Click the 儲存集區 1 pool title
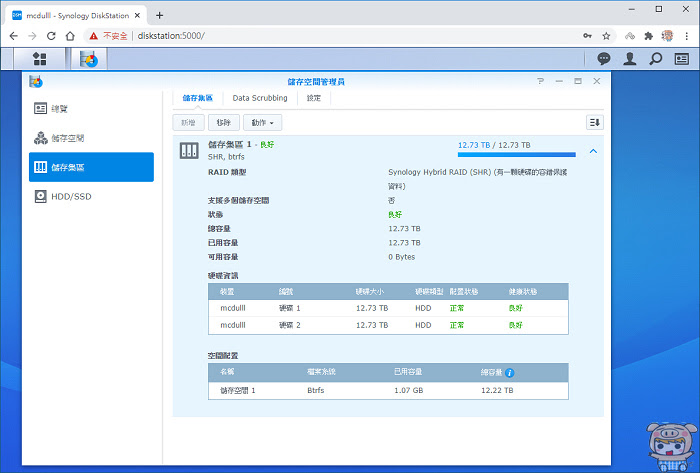The width and height of the screenshot is (700, 473). (229, 145)
